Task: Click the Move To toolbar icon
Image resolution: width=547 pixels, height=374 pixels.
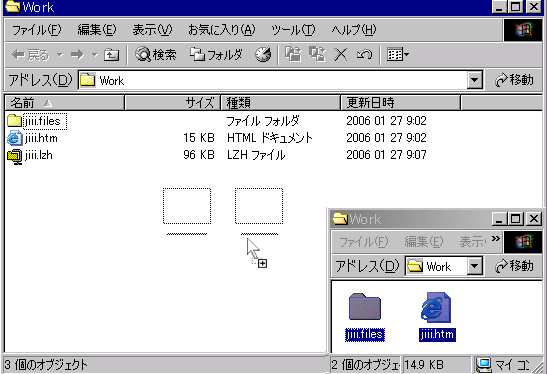Action: point(293,55)
